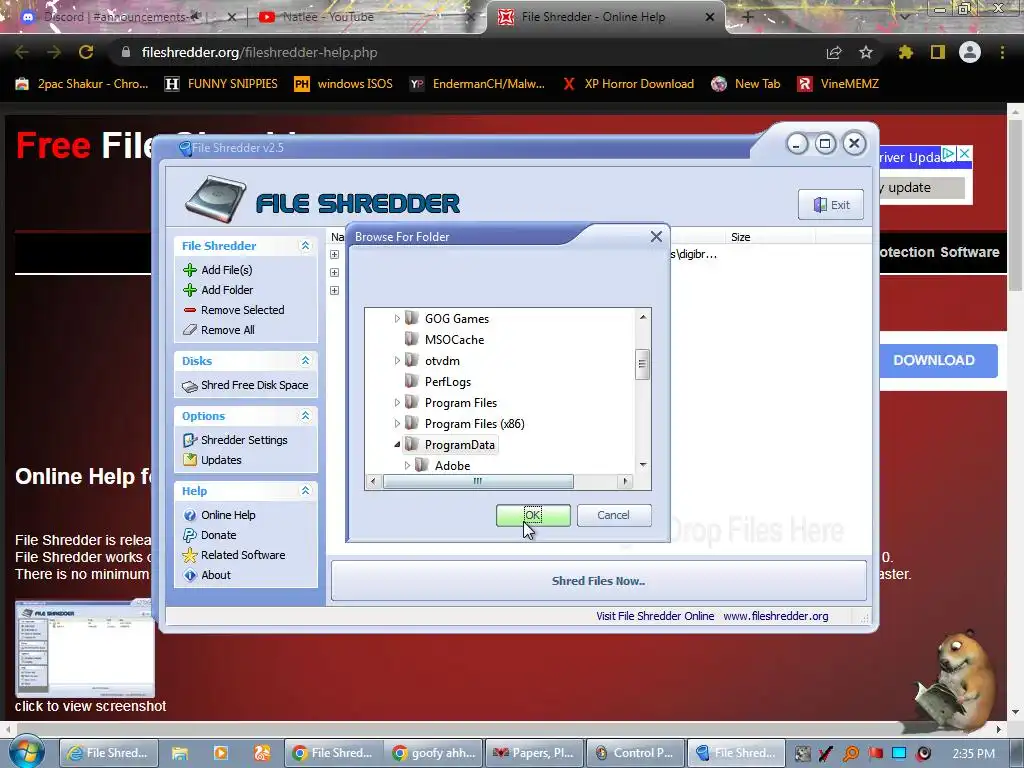Open Chrome's three-dot menu
This screenshot has width=1024, height=768.
tap(1002, 52)
